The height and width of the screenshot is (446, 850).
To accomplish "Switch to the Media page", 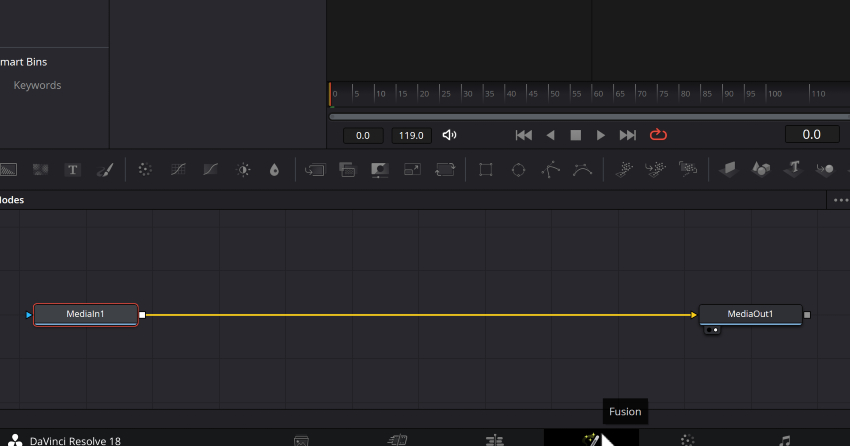I will click(x=301, y=440).
